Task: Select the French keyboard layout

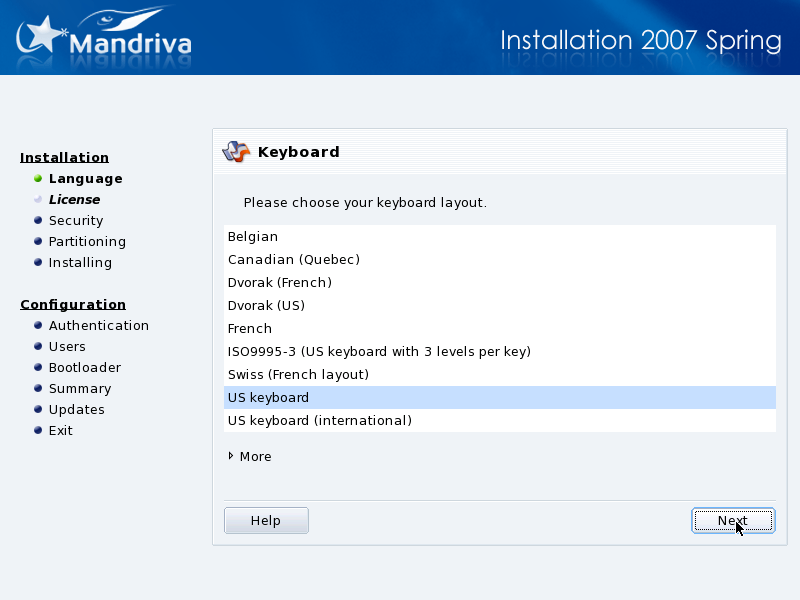Action: (250, 329)
